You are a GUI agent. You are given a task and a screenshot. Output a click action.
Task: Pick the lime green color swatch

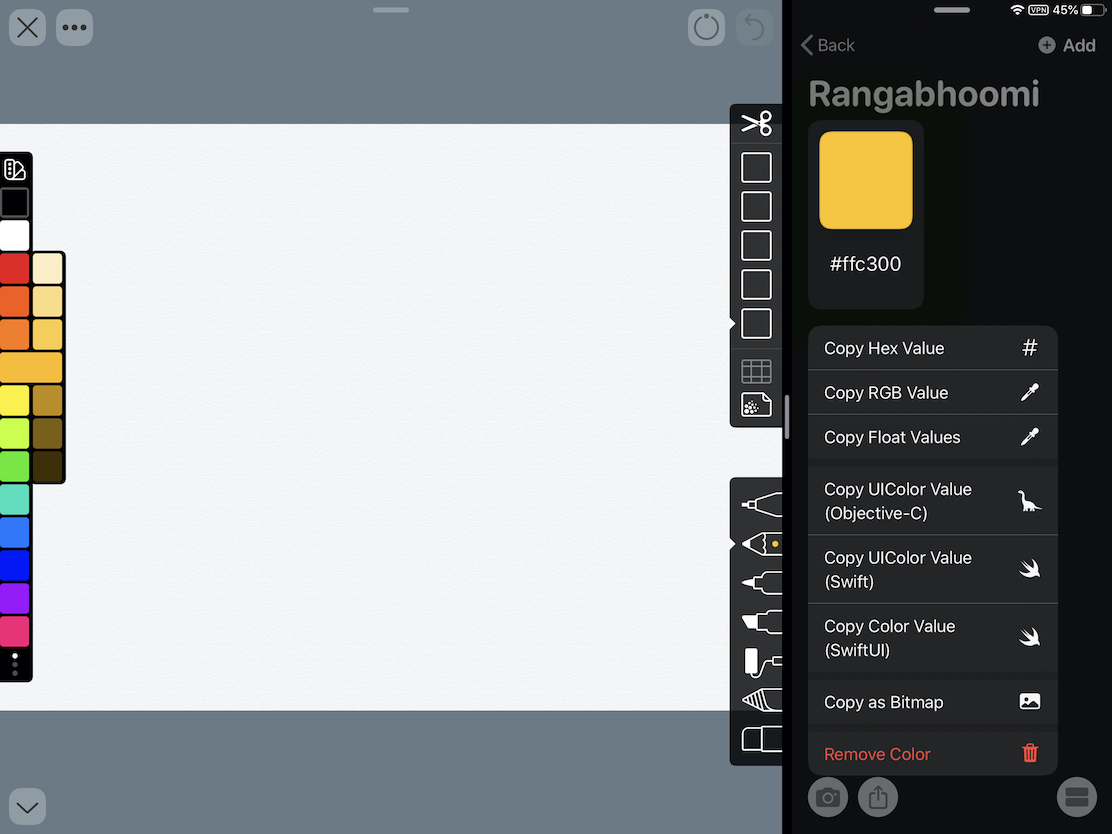coord(14,433)
